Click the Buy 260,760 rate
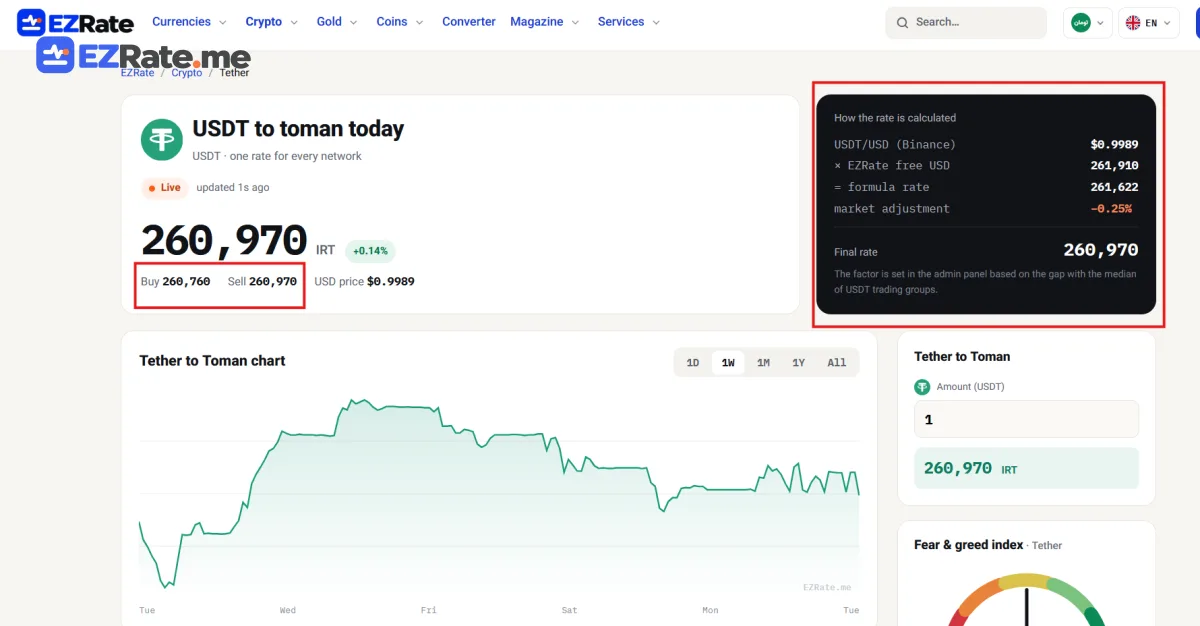The image size is (1200, 626). [175, 282]
